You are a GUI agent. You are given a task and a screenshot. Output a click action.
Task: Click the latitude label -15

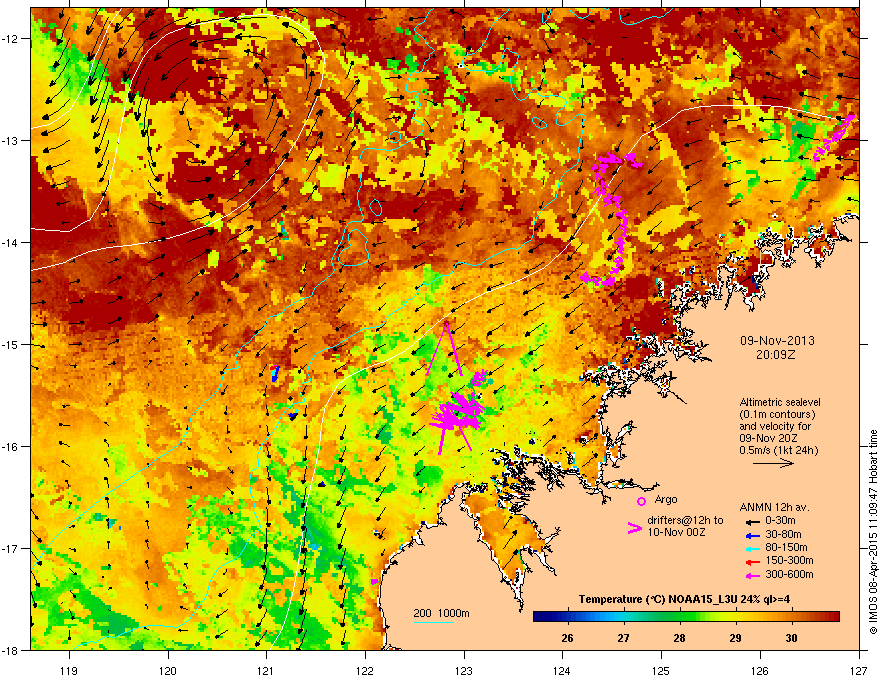point(10,344)
